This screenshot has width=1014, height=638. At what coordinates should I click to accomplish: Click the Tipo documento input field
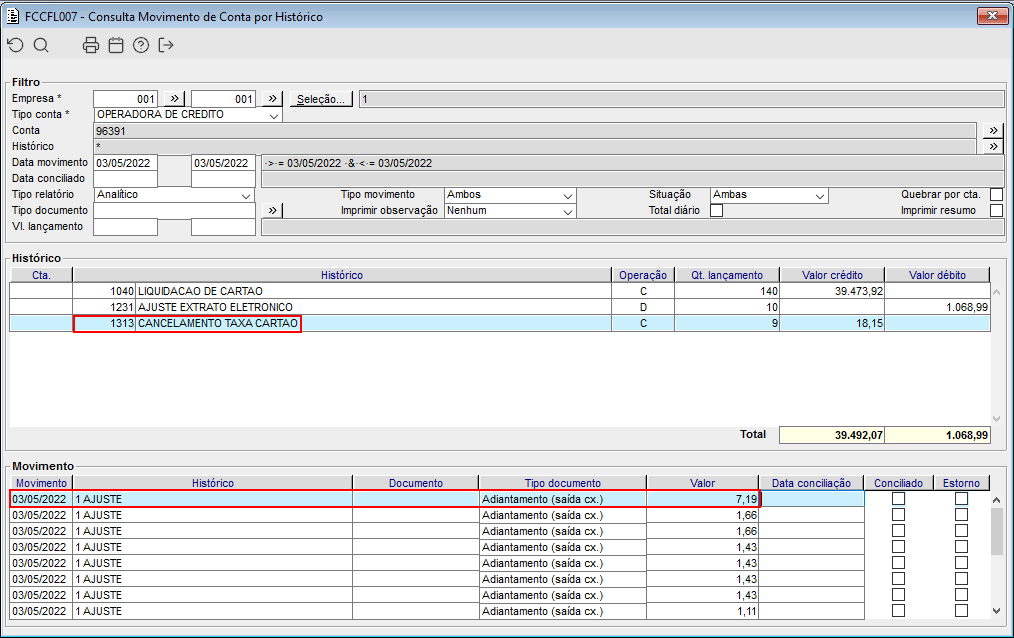(x=175, y=210)
